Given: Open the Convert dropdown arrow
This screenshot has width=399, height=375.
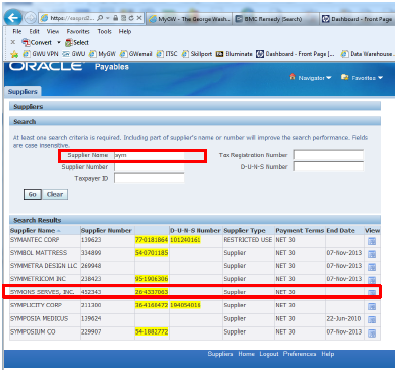Looking at the screenshot, I should click(x=59, y=43).
